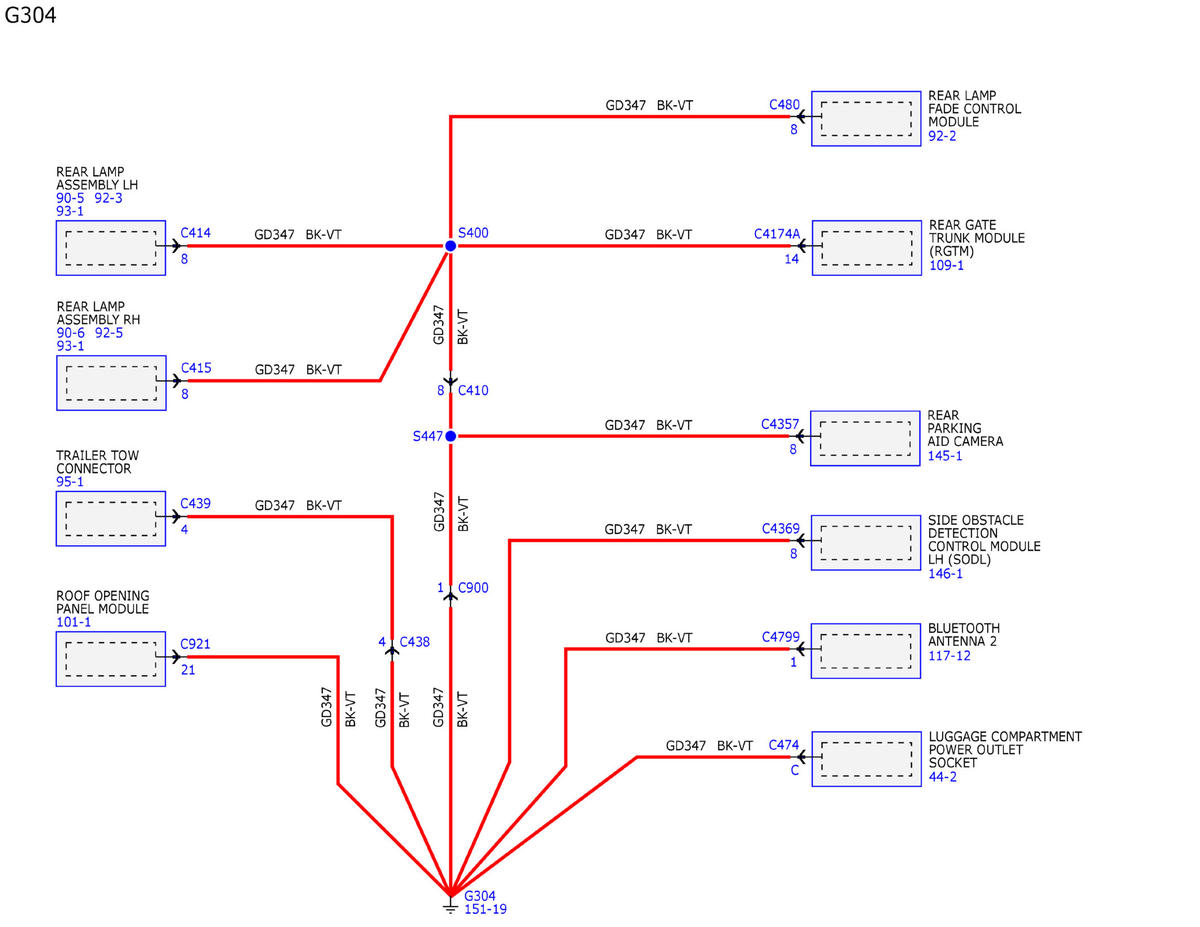Select connector label C4174A
This screenshot has height=927, width=1200.
[777, 234]
